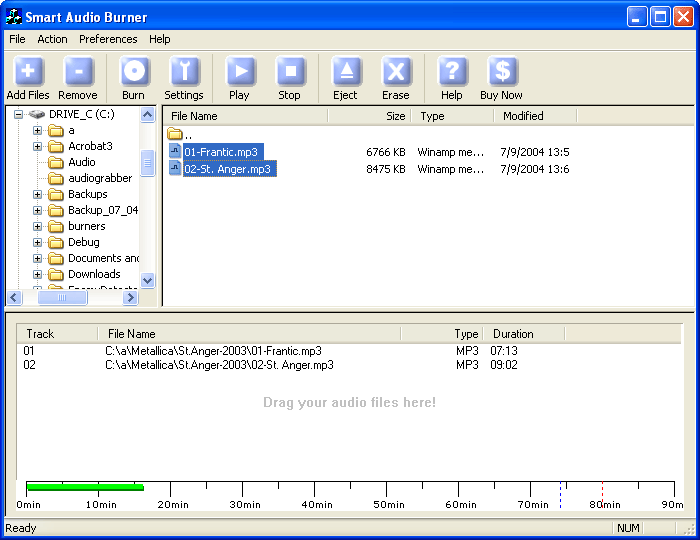Click the green disc usage bar
Image resolution: width=700 pixels, height=540 pixels.
click(85, 487)
